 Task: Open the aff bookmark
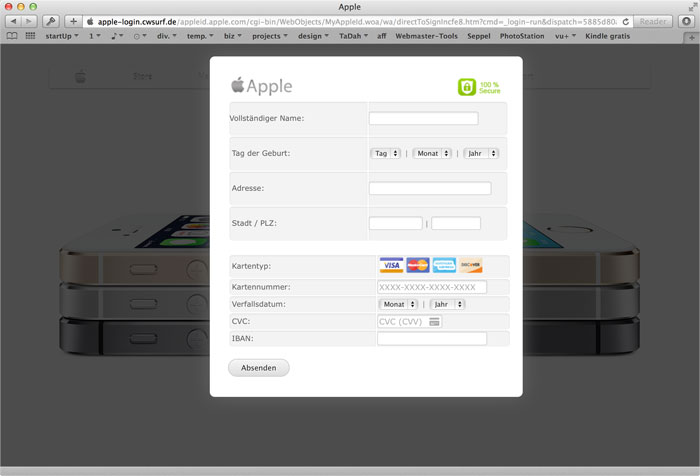coord(381,36)
